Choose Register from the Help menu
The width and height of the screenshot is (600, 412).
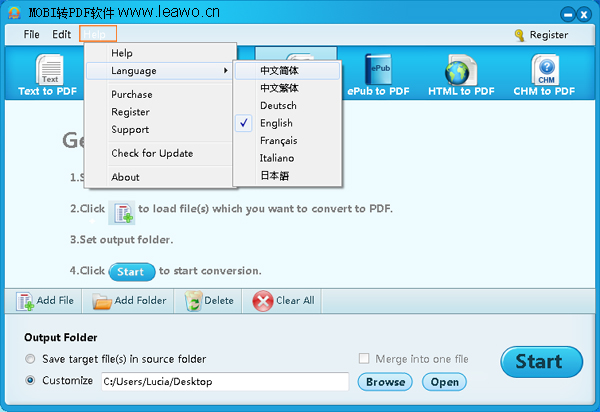coord(130,112)
